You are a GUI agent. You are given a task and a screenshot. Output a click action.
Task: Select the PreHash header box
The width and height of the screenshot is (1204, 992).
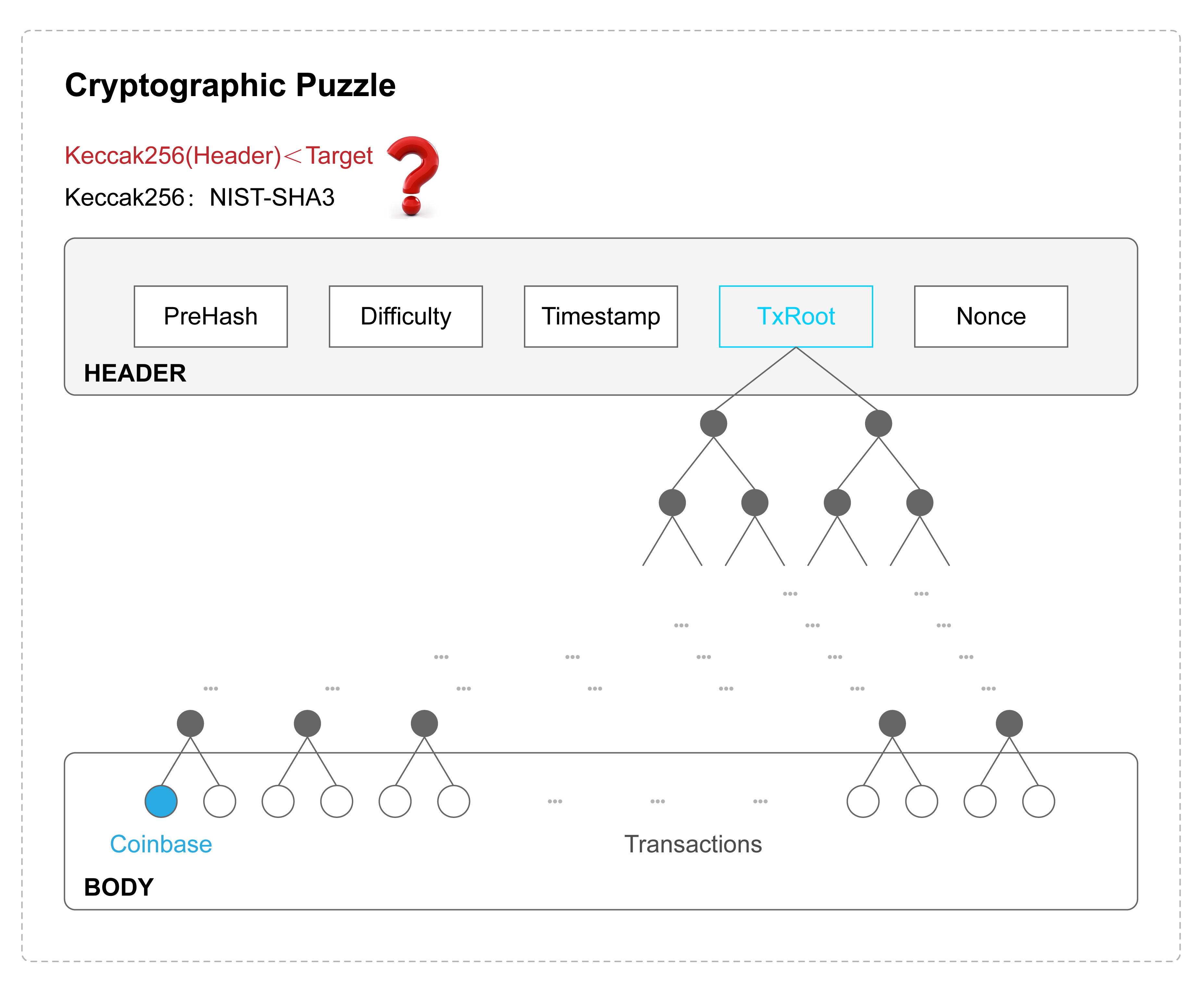(x=211, y=316)
